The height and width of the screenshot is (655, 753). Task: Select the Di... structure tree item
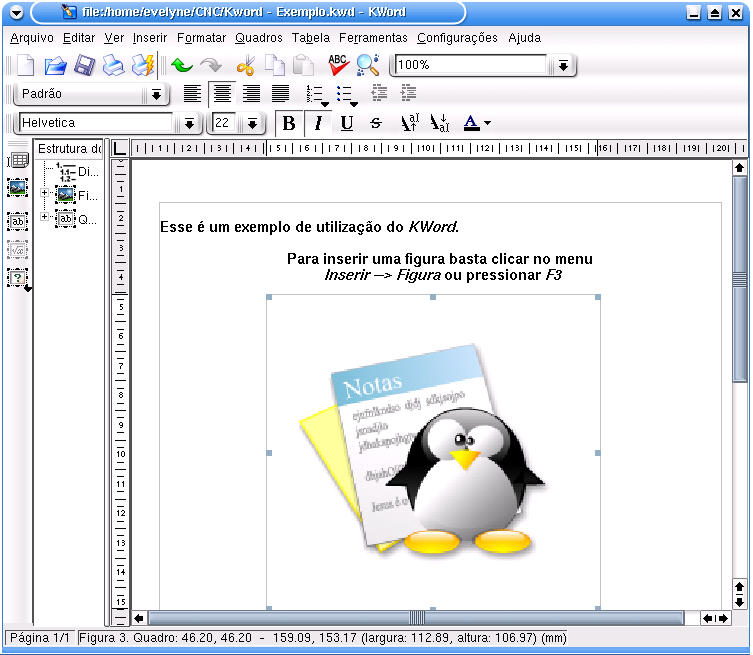[77, 171]
